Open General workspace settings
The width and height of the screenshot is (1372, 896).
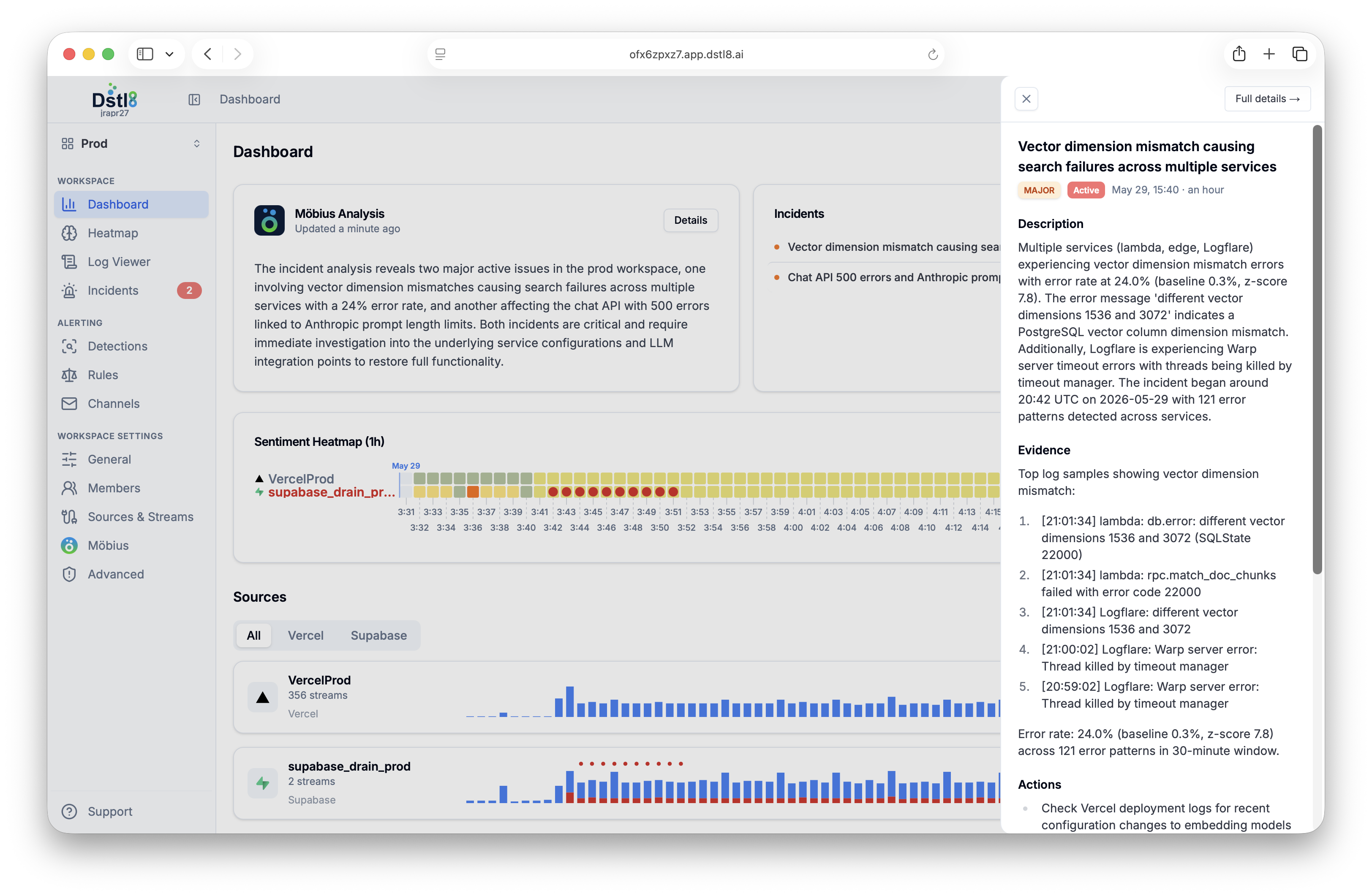click(131, 459)
